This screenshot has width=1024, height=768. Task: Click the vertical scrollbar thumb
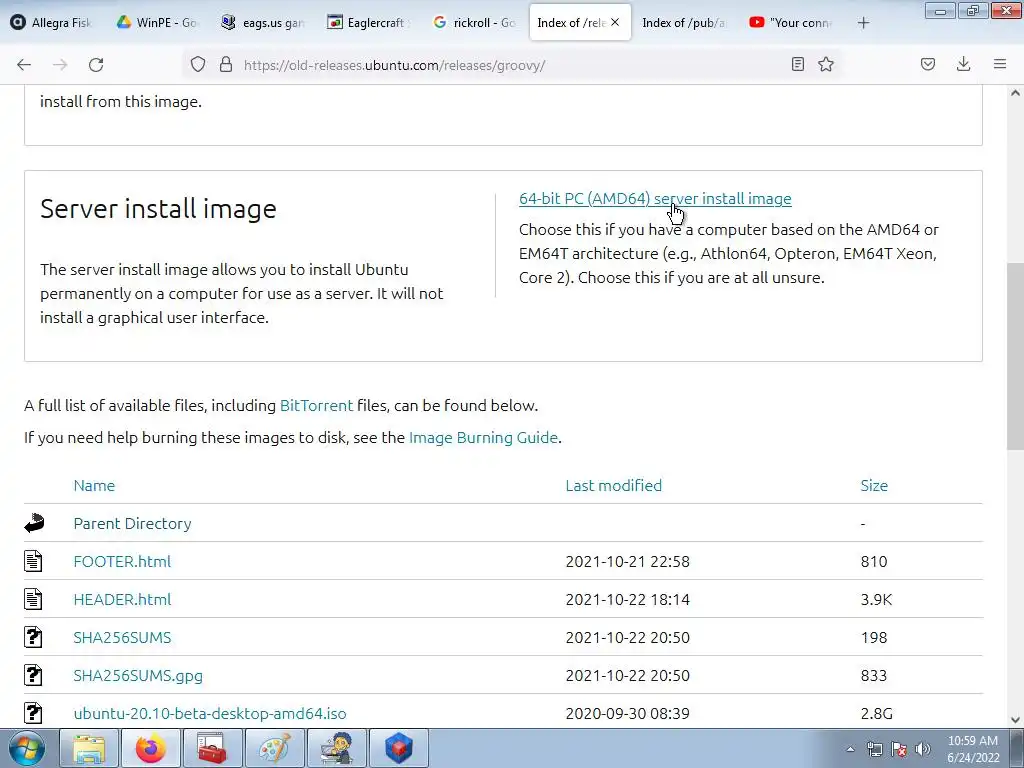click(x=1015, y=357)
